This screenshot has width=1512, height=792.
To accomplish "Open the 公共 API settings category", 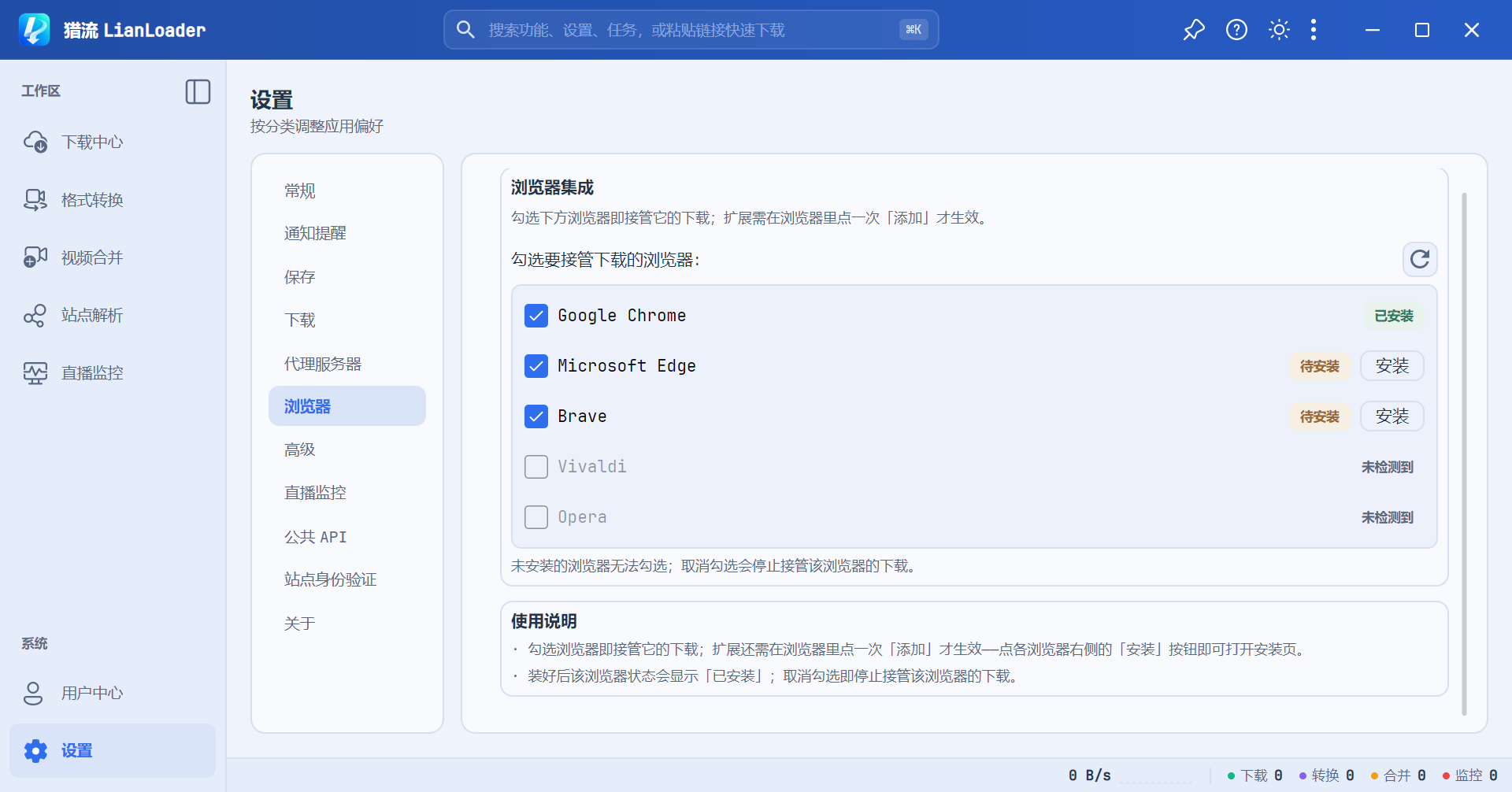I will 347,537.
